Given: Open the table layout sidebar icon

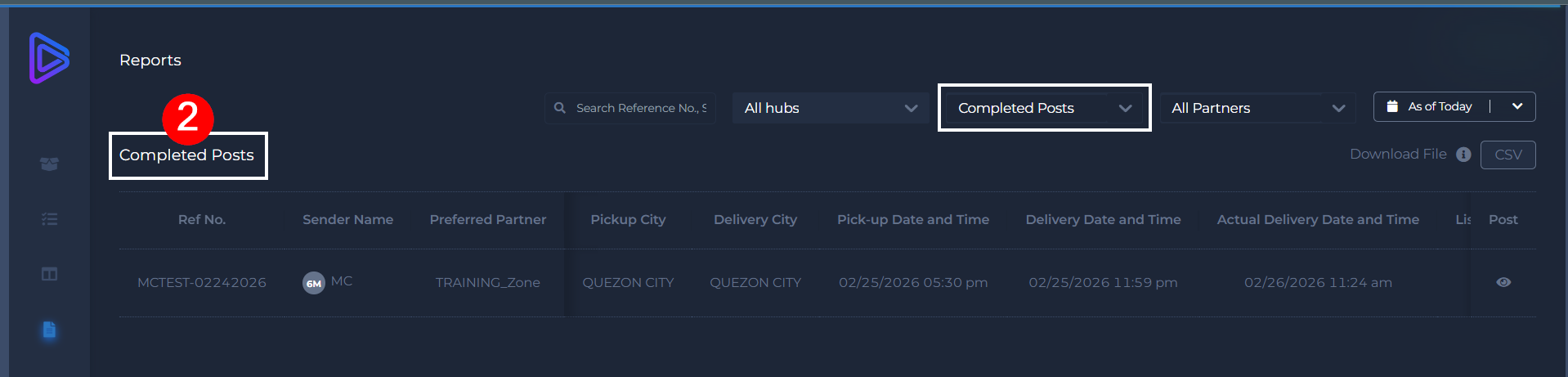Looking at the screenshot, I should coord(49,274).
